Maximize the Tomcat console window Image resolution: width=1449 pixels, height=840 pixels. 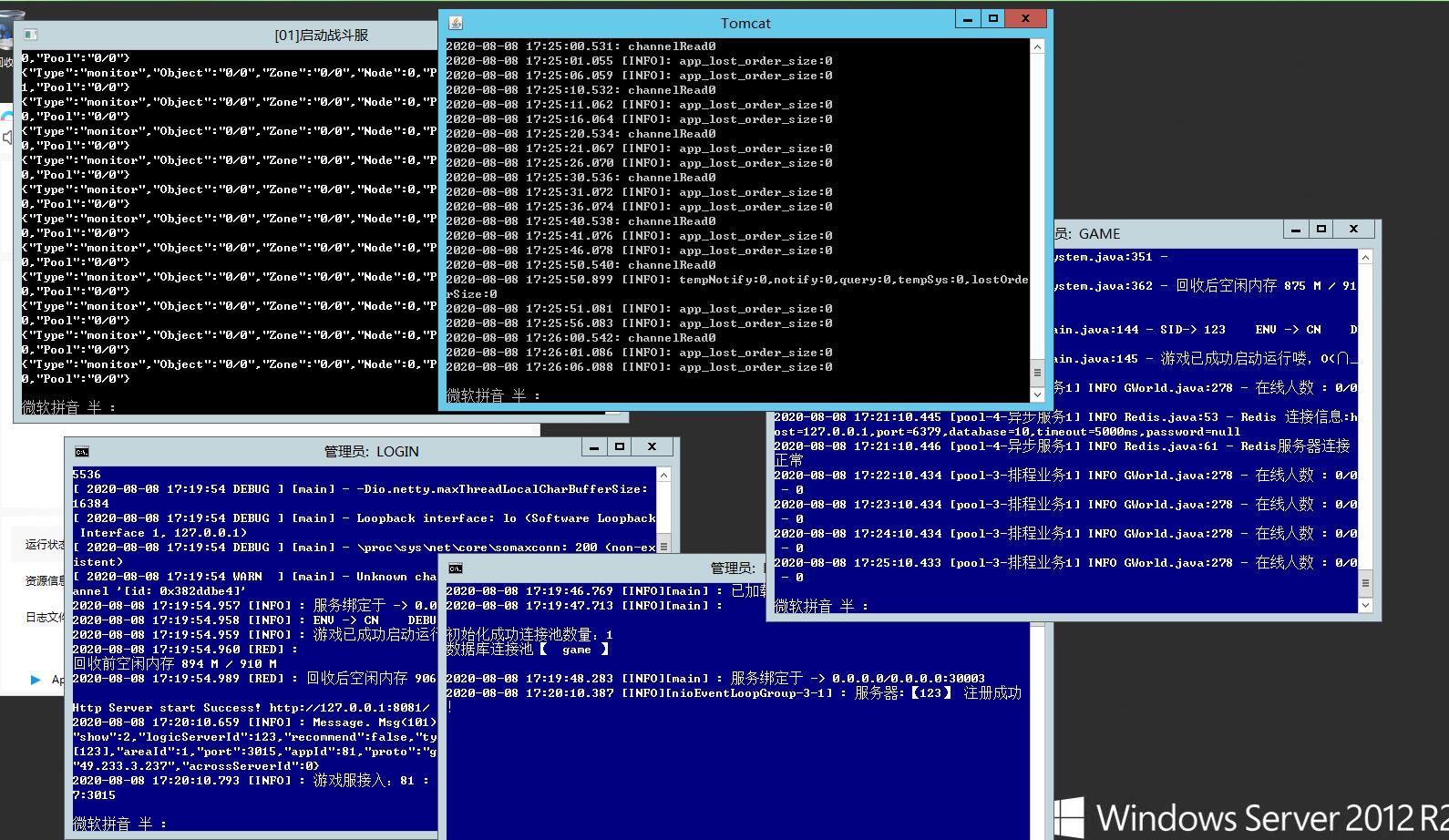point(993,19)
